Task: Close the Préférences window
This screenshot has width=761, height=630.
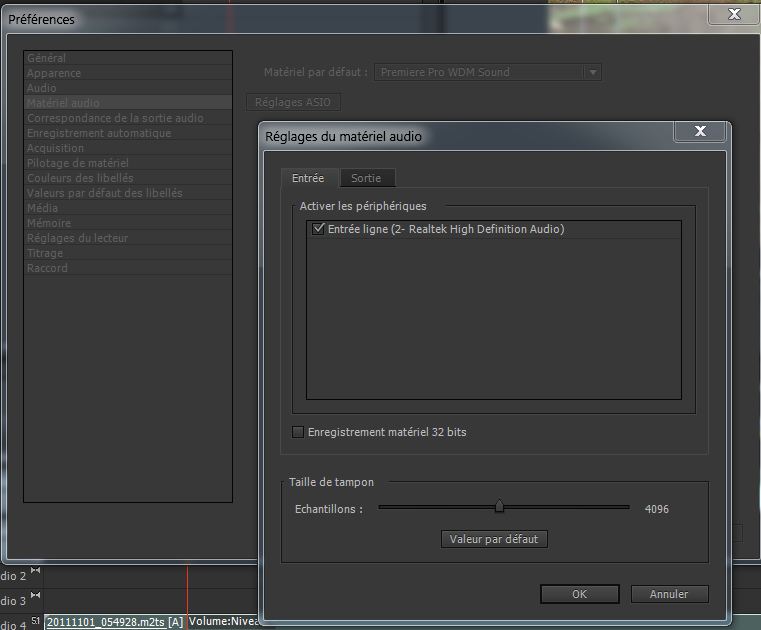Action: click(x=734, y=14)
